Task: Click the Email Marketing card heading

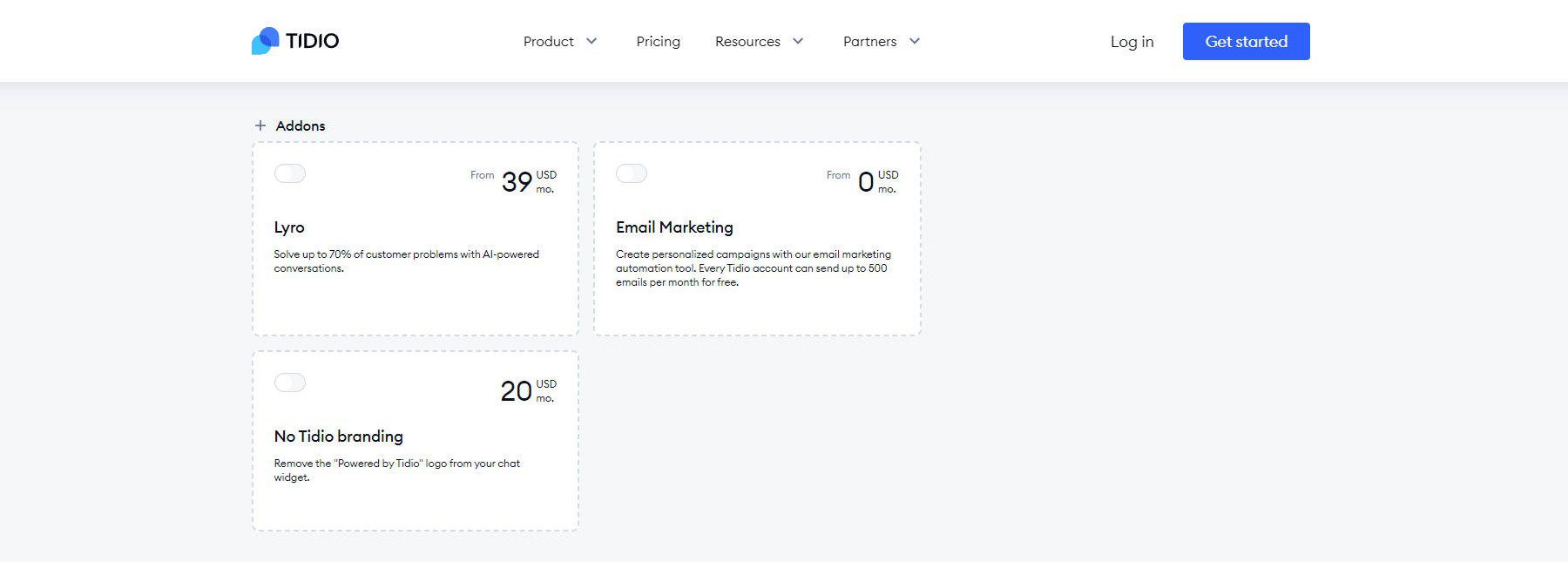Action: click(x=674, y=227)
